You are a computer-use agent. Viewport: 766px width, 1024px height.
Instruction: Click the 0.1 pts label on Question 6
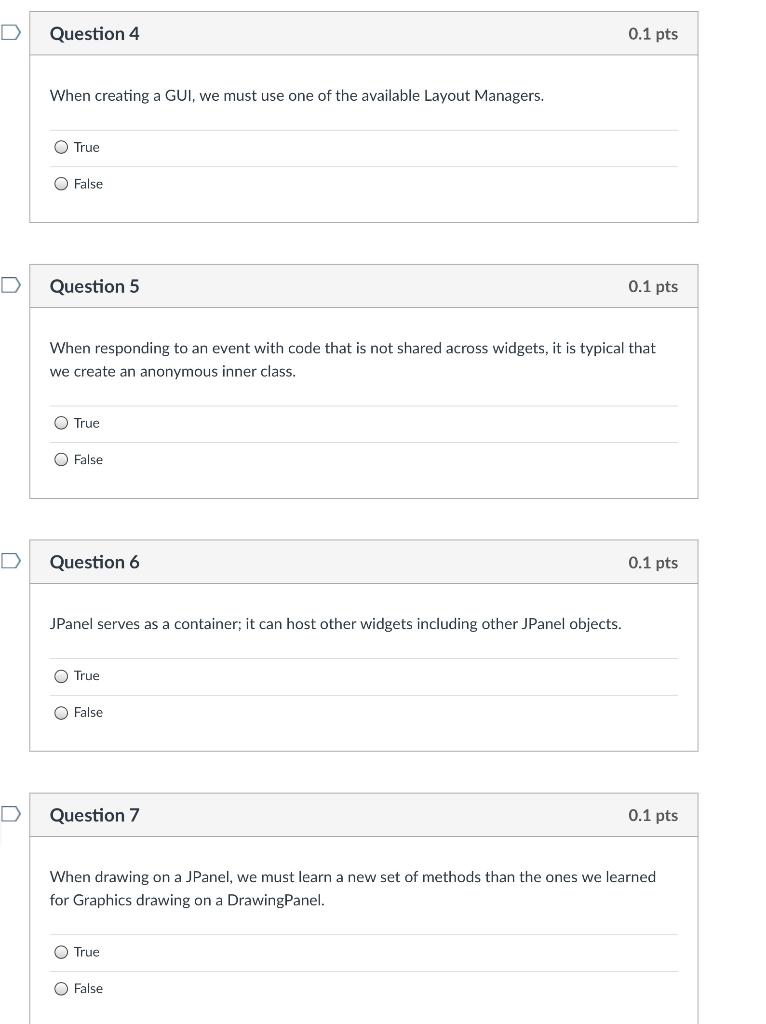tap(654, 561)
